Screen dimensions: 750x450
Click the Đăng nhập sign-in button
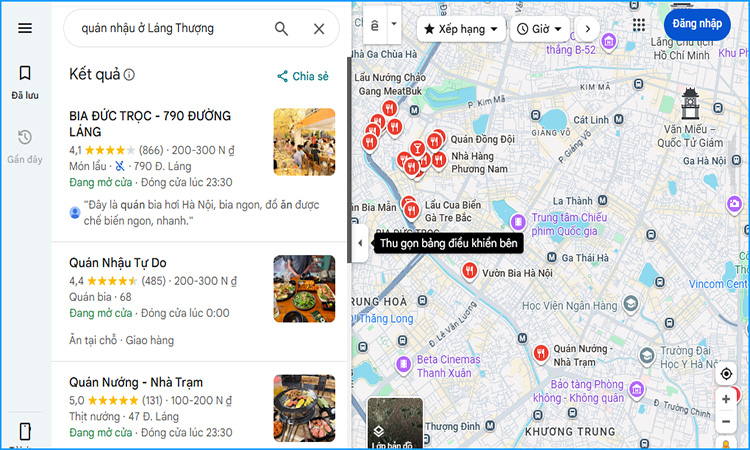(x=697, y=24)
